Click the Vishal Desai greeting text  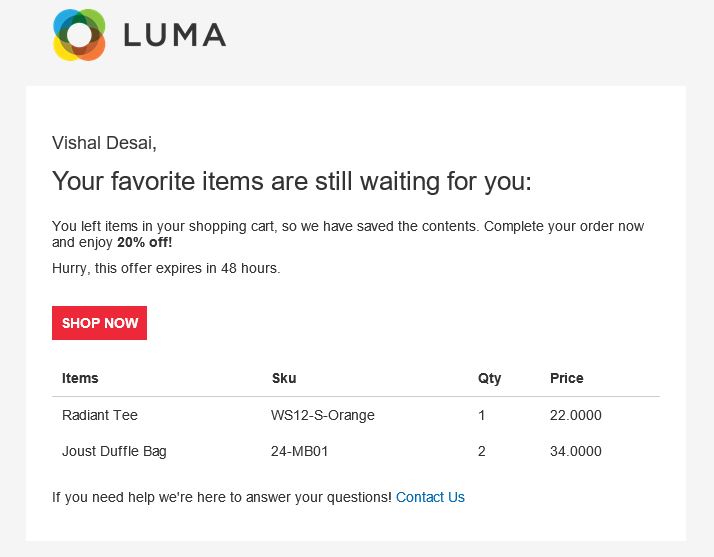[x=104, y=143]
